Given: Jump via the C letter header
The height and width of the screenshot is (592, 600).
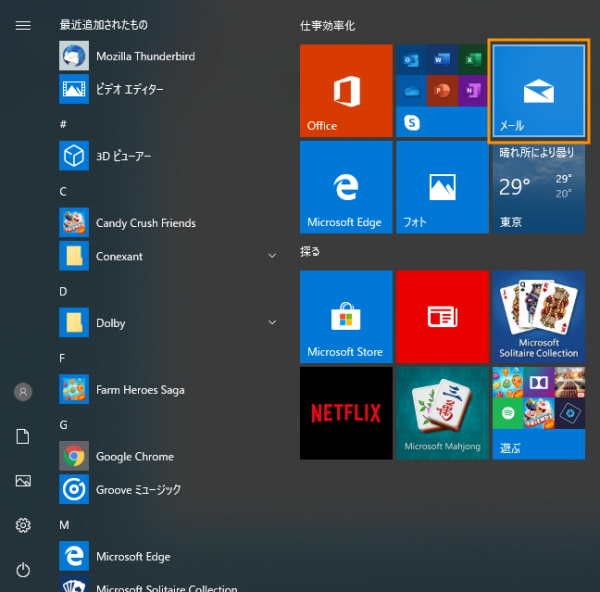Looking at the screenshot, I should pos(63,191).
